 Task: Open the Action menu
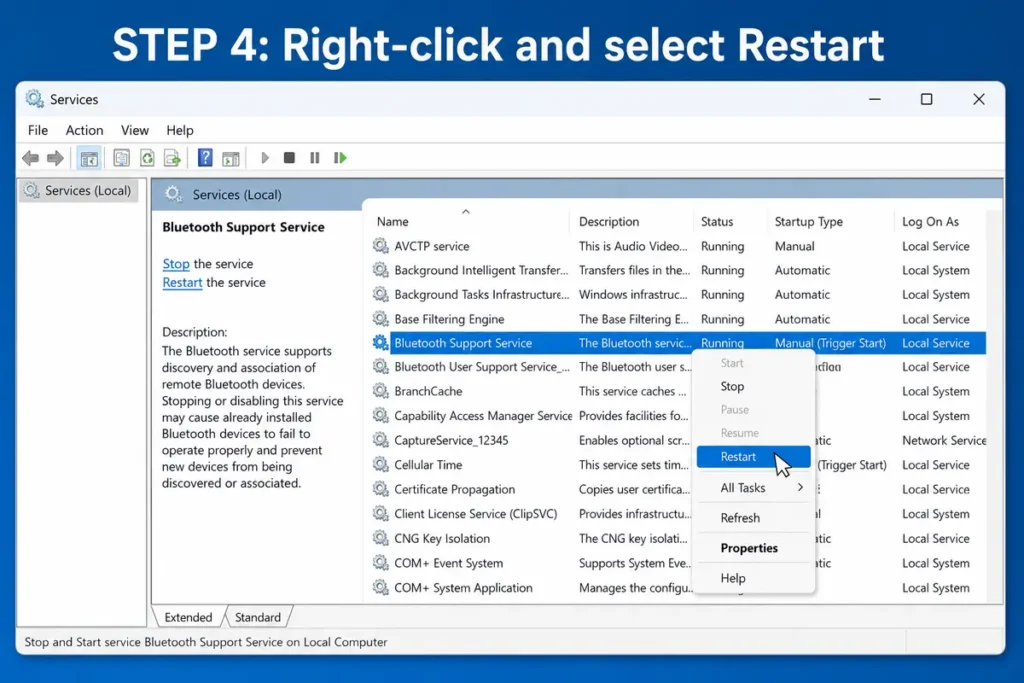coord(84,130)
